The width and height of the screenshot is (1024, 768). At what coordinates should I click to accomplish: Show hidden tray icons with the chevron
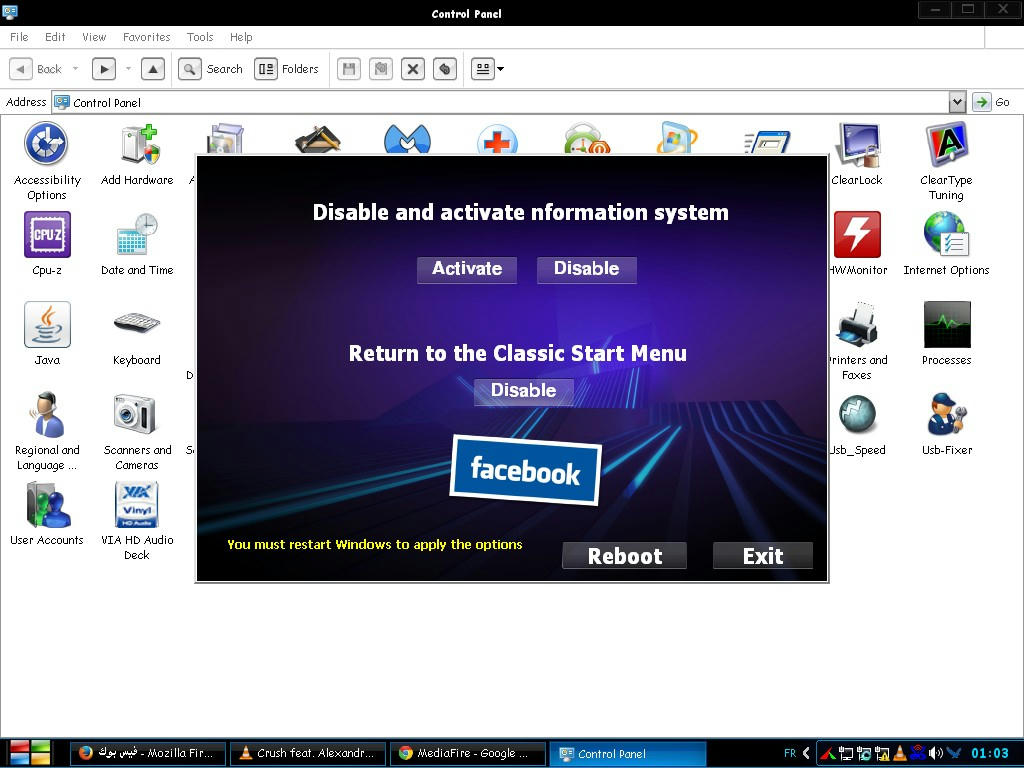[806, 753]
